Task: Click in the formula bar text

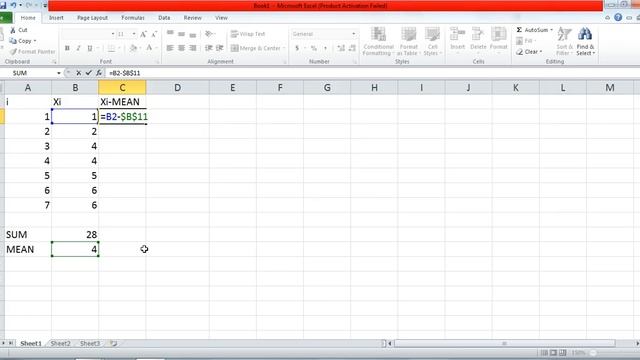Action: [125, 73]
